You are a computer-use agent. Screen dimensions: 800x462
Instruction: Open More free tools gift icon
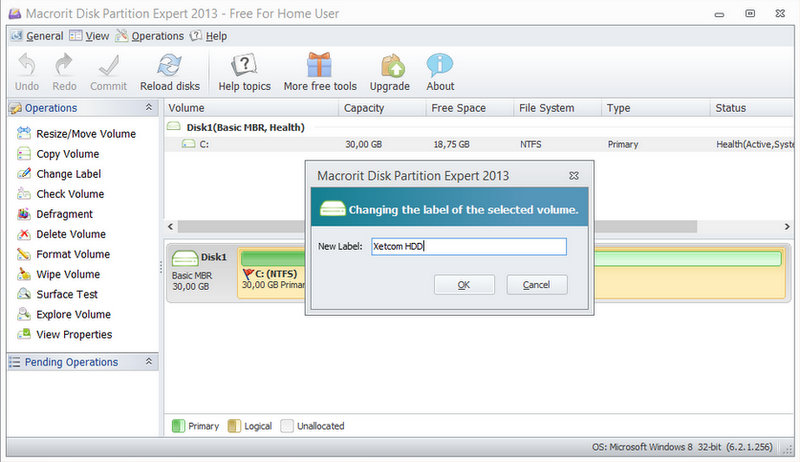pyautogui.click(x=320, y=65)
